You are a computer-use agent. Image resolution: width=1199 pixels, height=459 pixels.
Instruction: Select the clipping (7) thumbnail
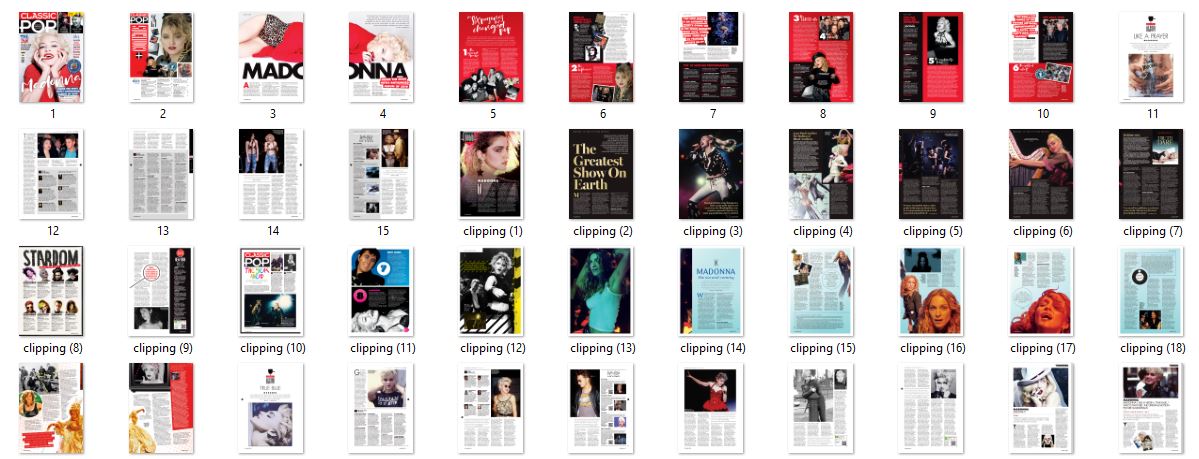coord(1151,174)
